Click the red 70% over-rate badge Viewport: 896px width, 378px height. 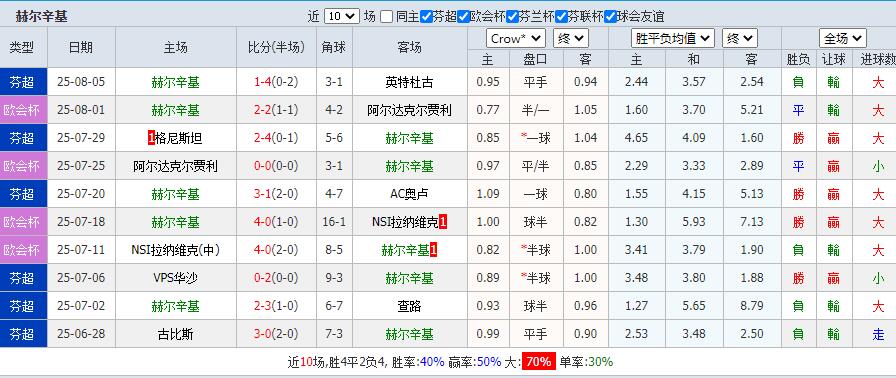coord(539,361)
